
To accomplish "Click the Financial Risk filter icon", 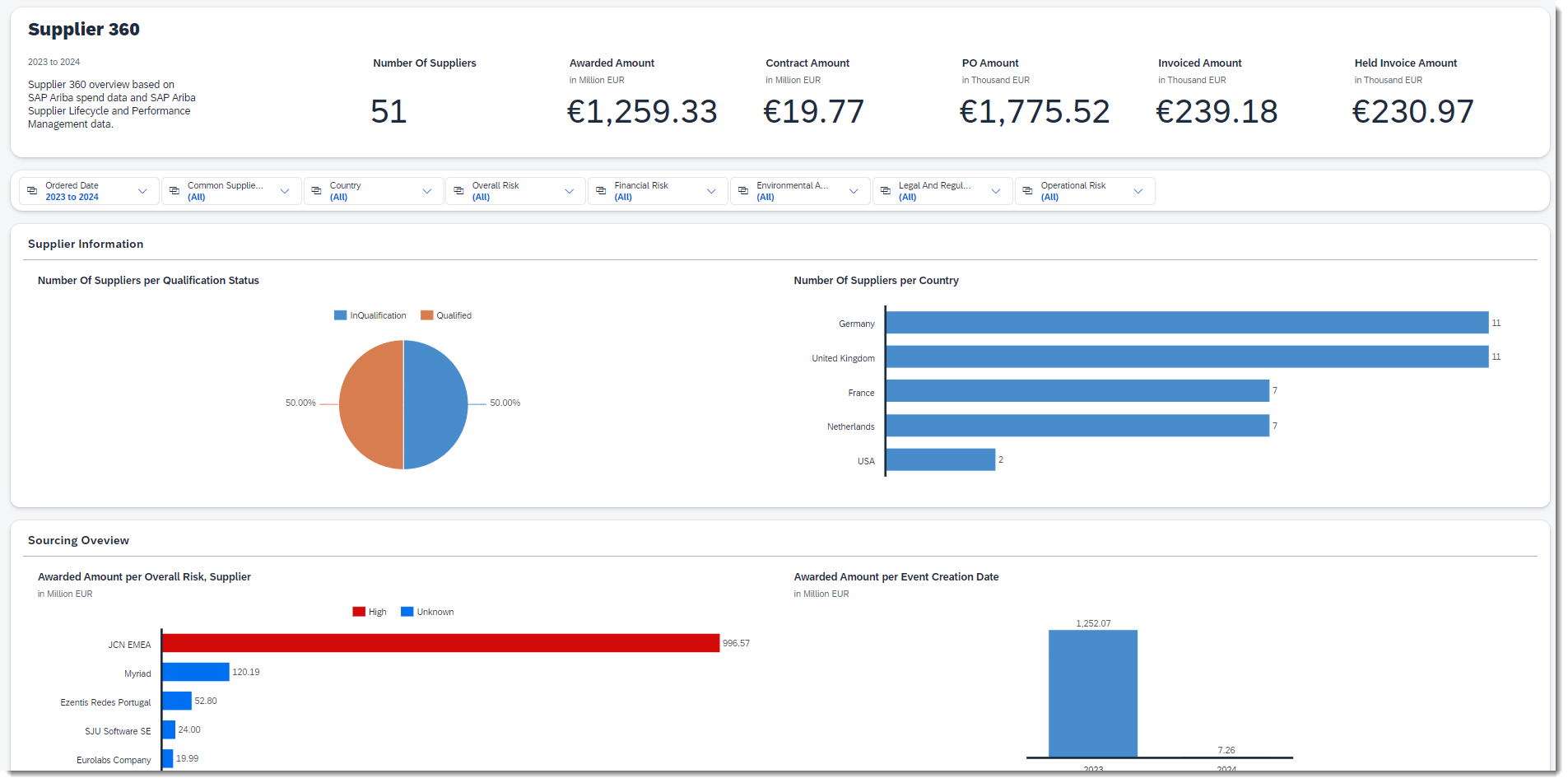I will [x=601, y=191].
